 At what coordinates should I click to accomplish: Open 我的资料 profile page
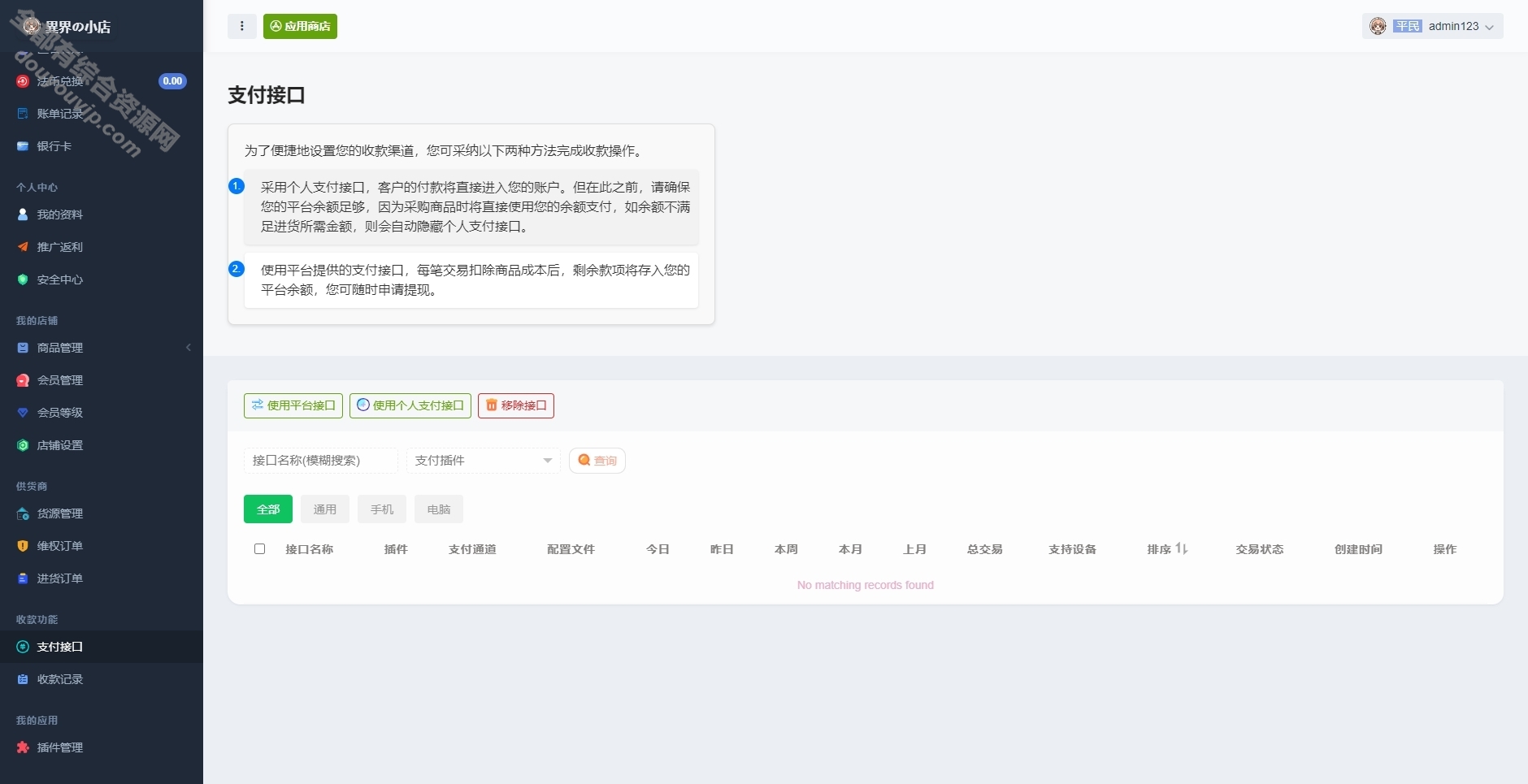click(x=102, y=214)
